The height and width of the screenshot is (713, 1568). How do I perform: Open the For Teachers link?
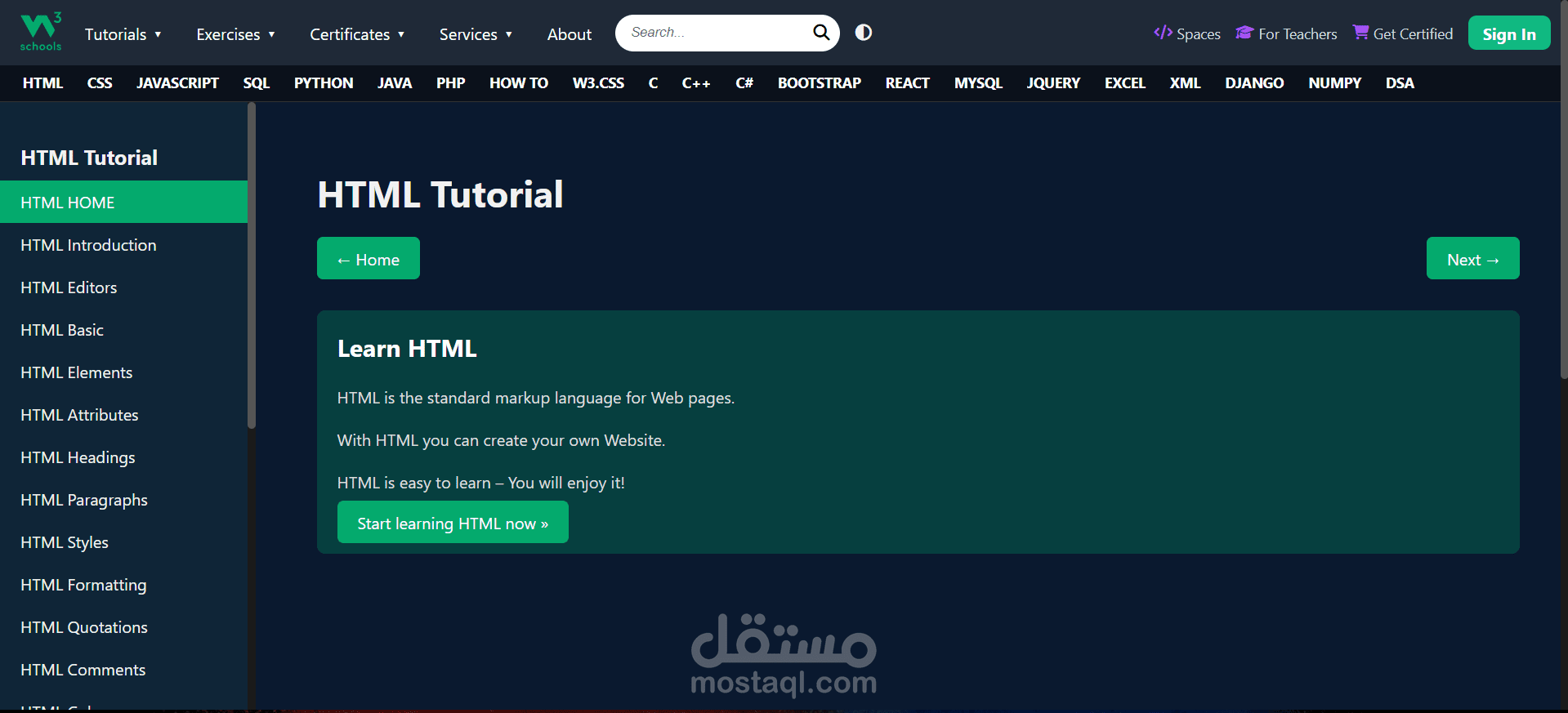1286,33
